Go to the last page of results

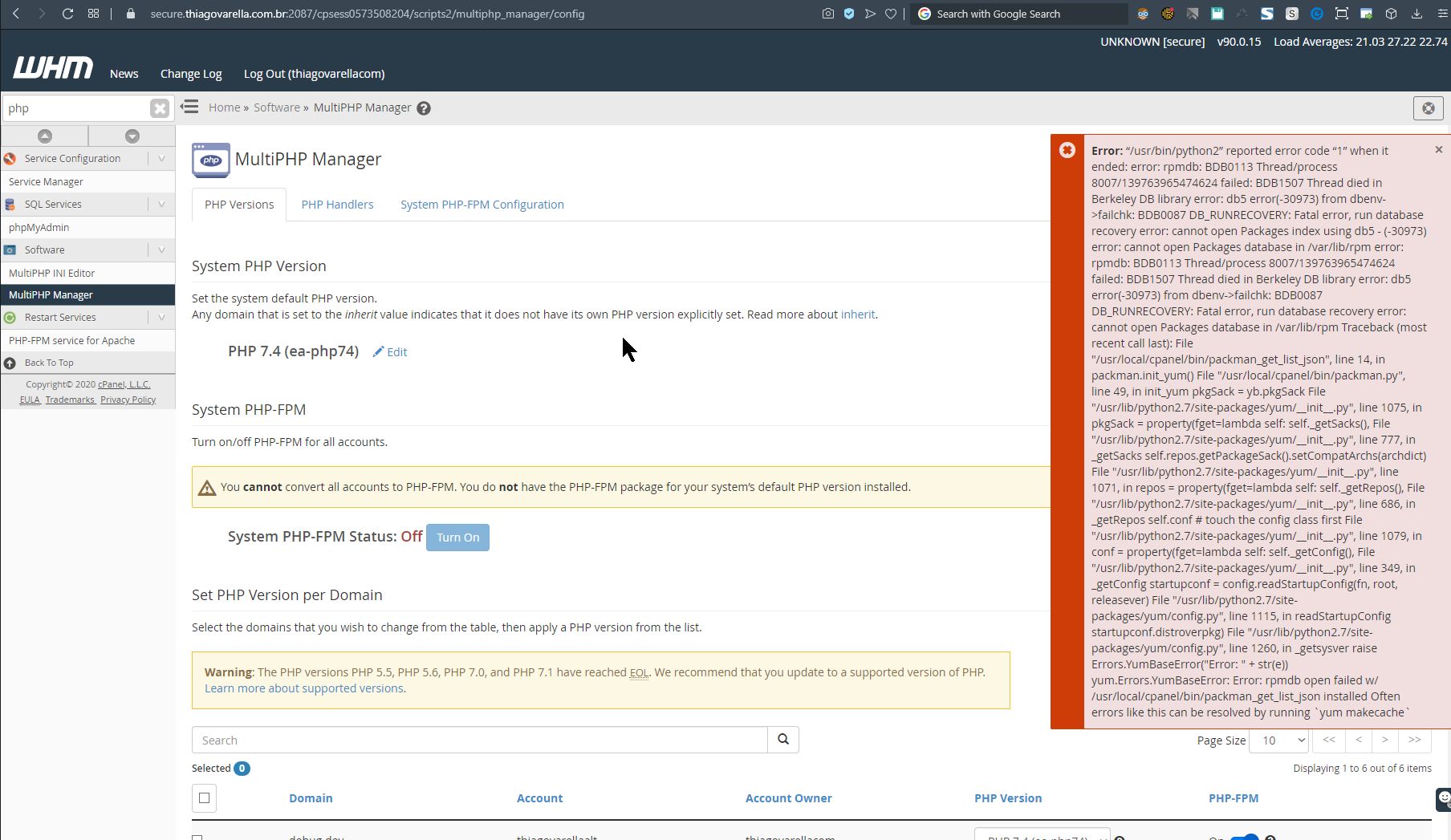tap(1415, 740)
